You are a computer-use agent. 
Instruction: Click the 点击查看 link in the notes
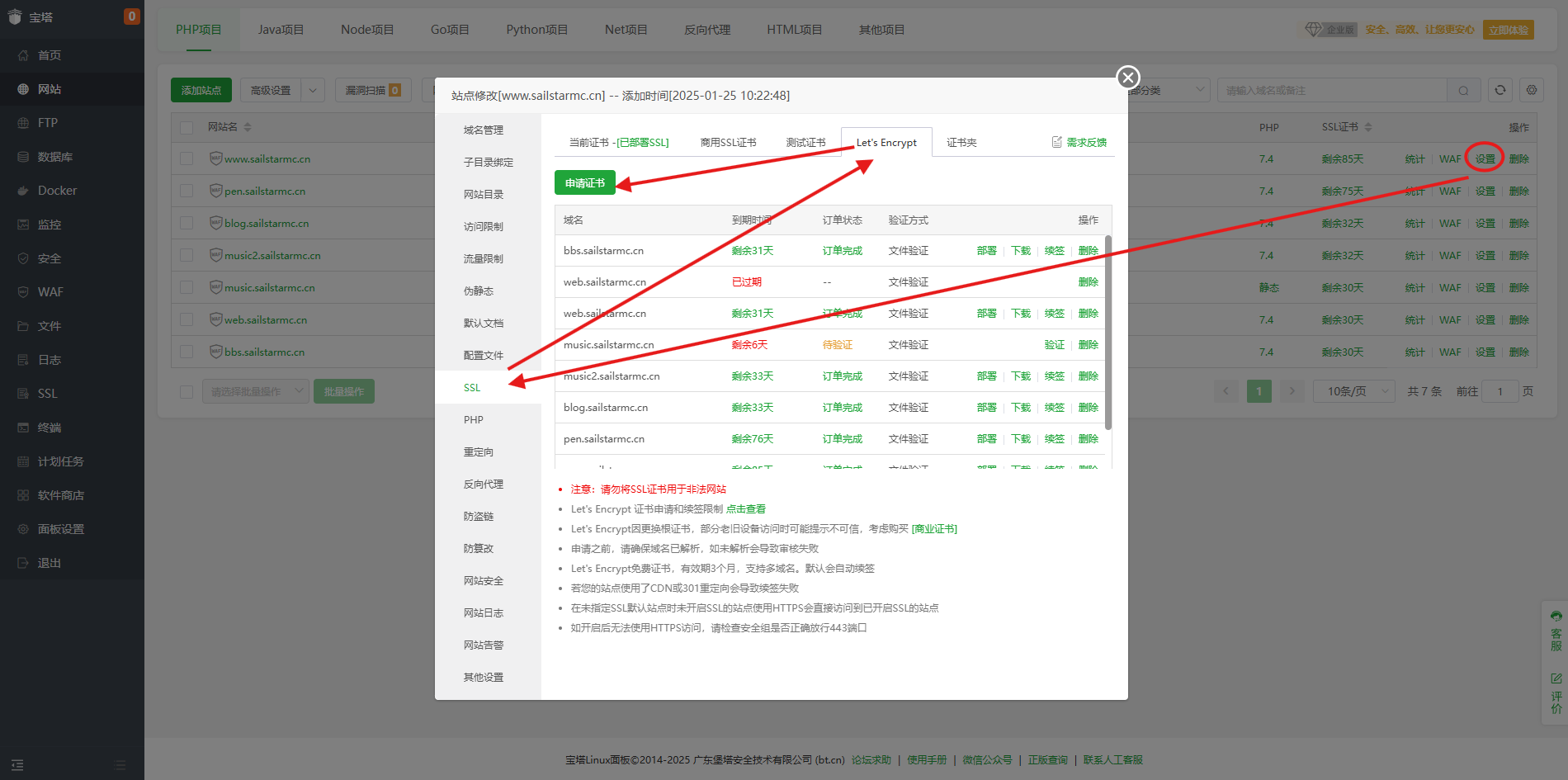tap(746, 509)
